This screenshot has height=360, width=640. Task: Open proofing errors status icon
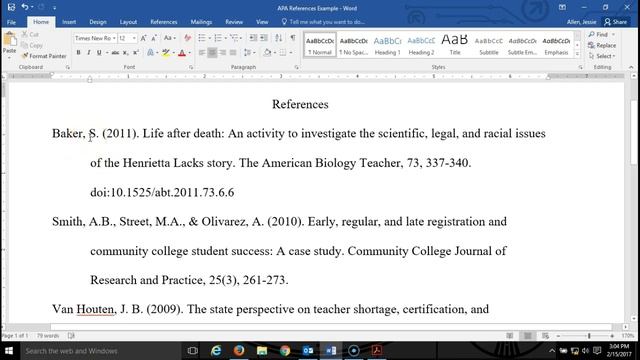71,336
